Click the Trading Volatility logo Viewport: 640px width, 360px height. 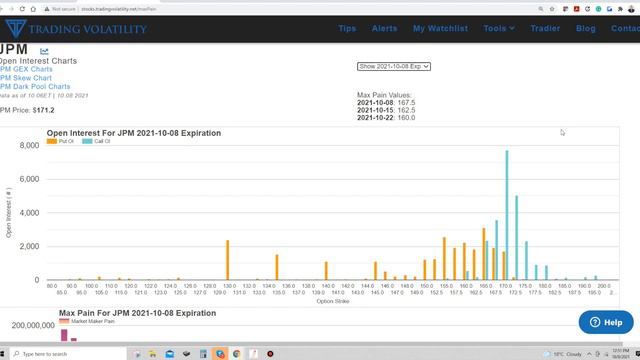coord(76,29)
